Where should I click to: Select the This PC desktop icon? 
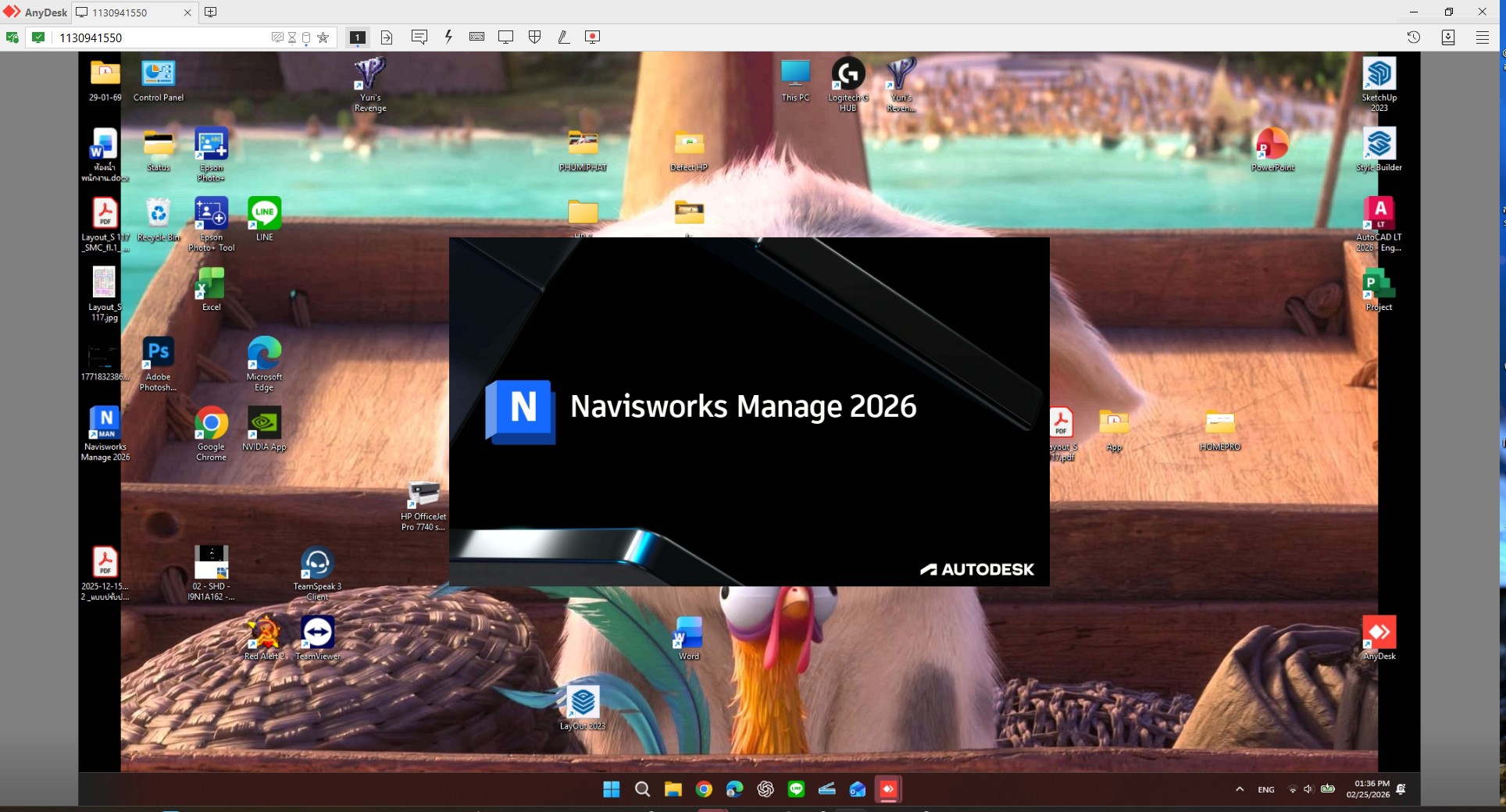795,80
